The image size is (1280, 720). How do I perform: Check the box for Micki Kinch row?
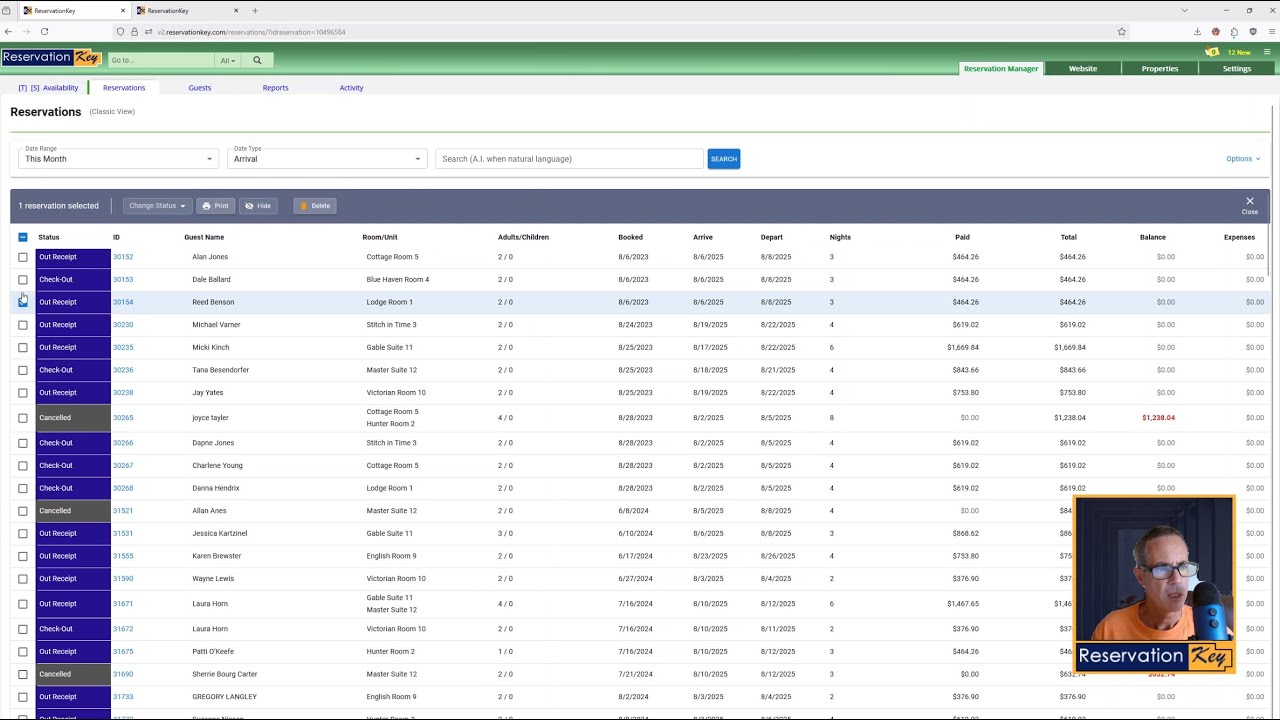[x=23, y=347]
